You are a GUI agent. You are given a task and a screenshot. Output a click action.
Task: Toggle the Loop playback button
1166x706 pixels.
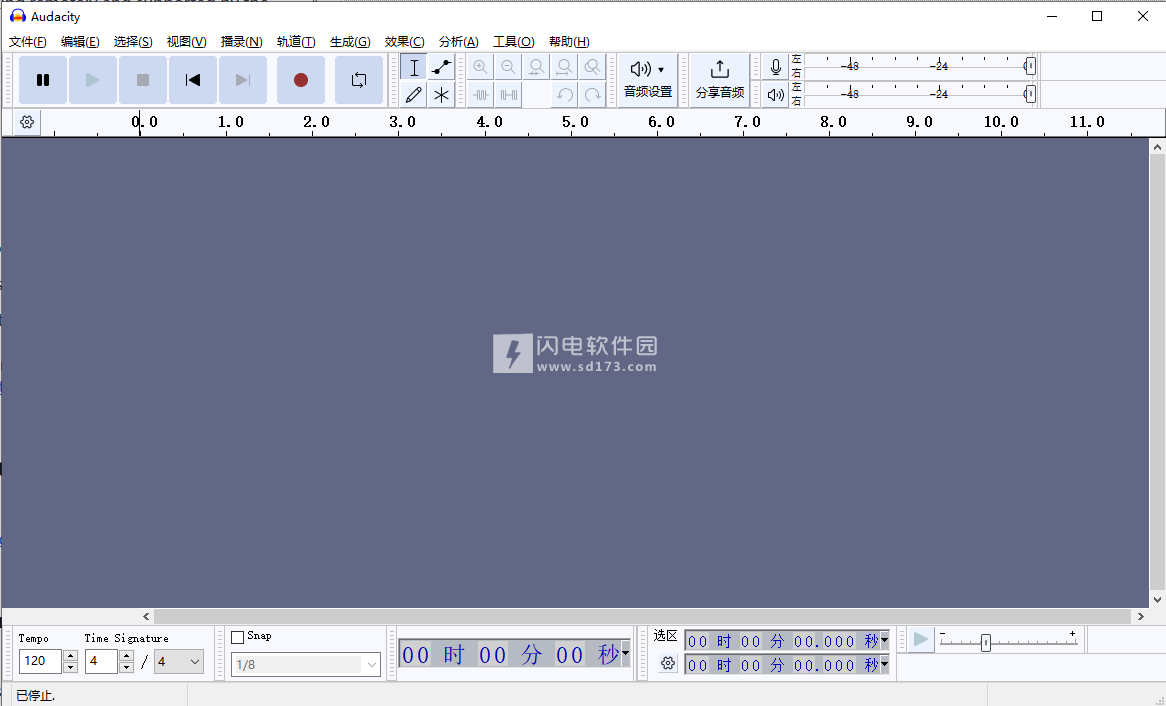click(358, 80)
